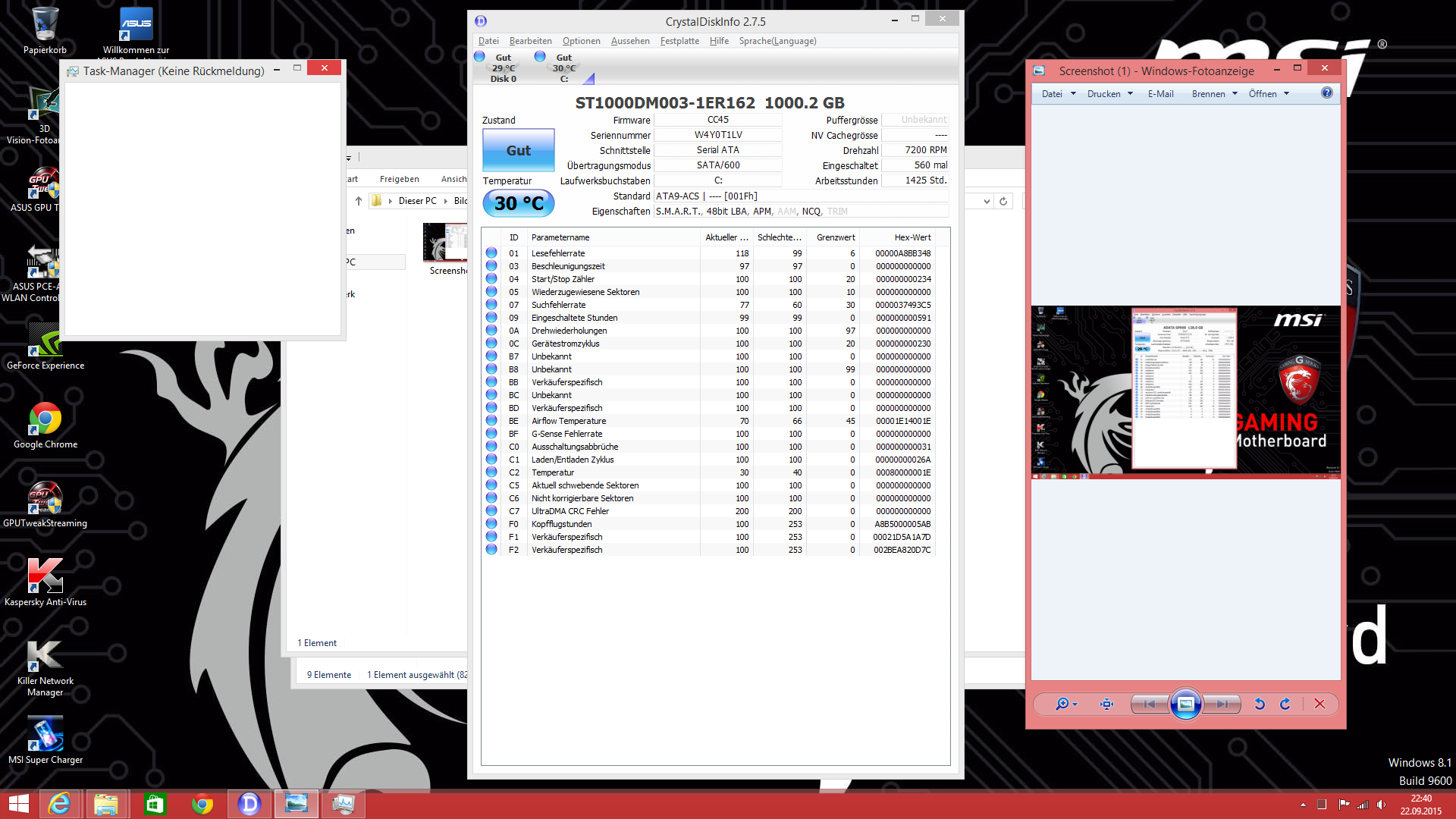This screenshot has height=819, width=1456.
Task: Open the Festplatte menu
Action: (679, 41)
